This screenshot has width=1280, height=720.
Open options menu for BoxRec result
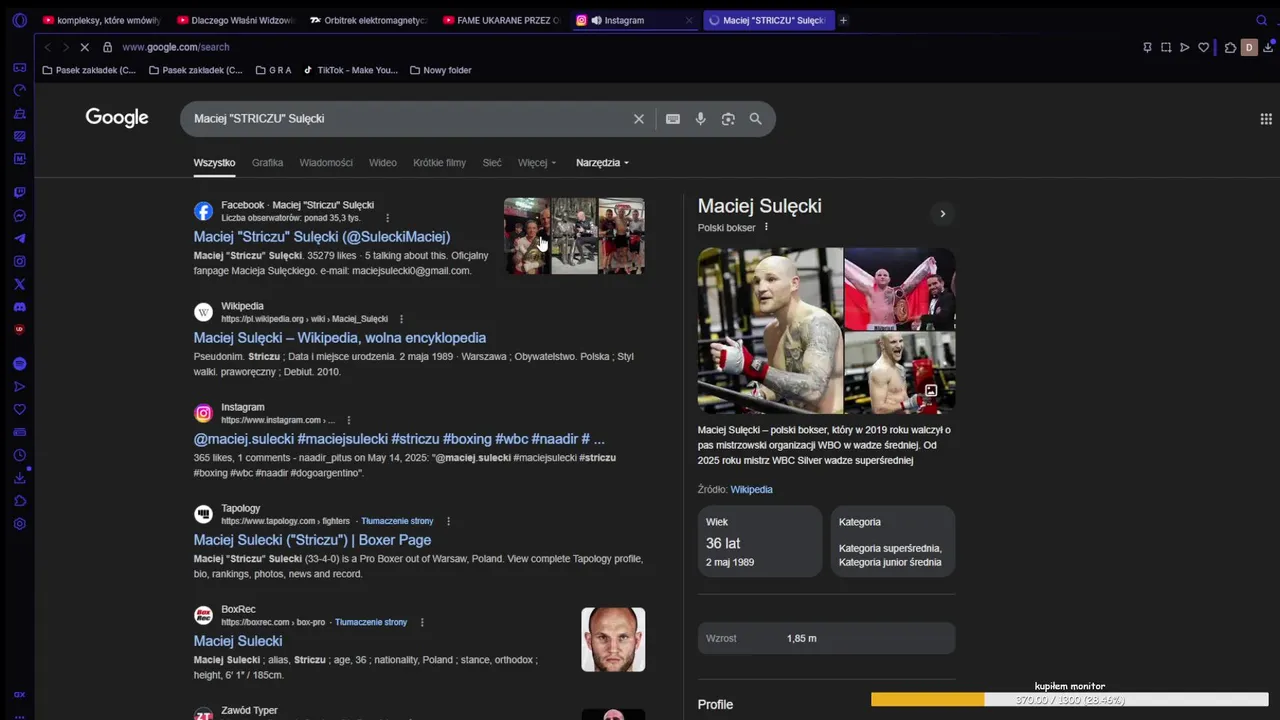(422, 622)
